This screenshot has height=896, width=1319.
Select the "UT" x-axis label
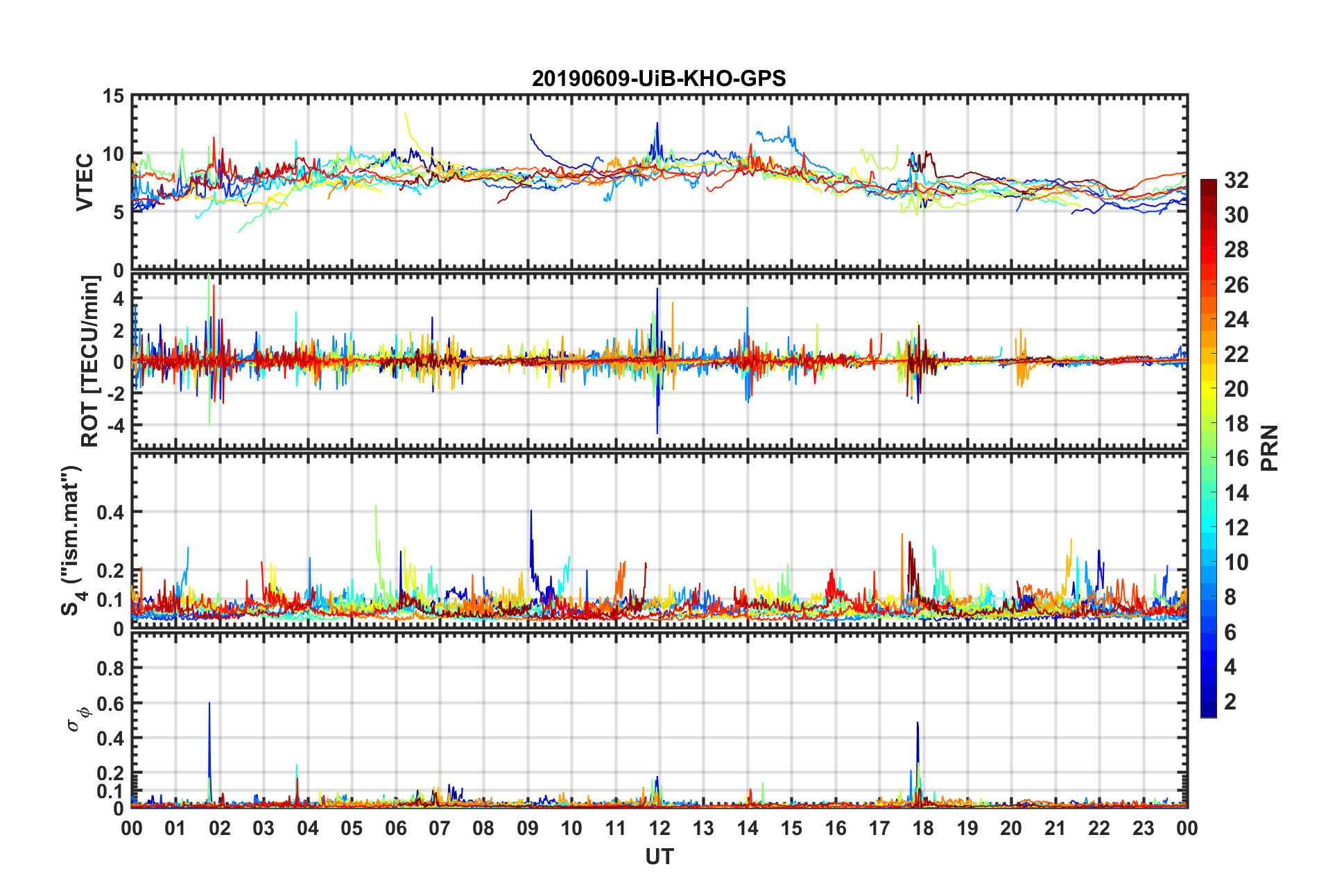click(659, 857)
